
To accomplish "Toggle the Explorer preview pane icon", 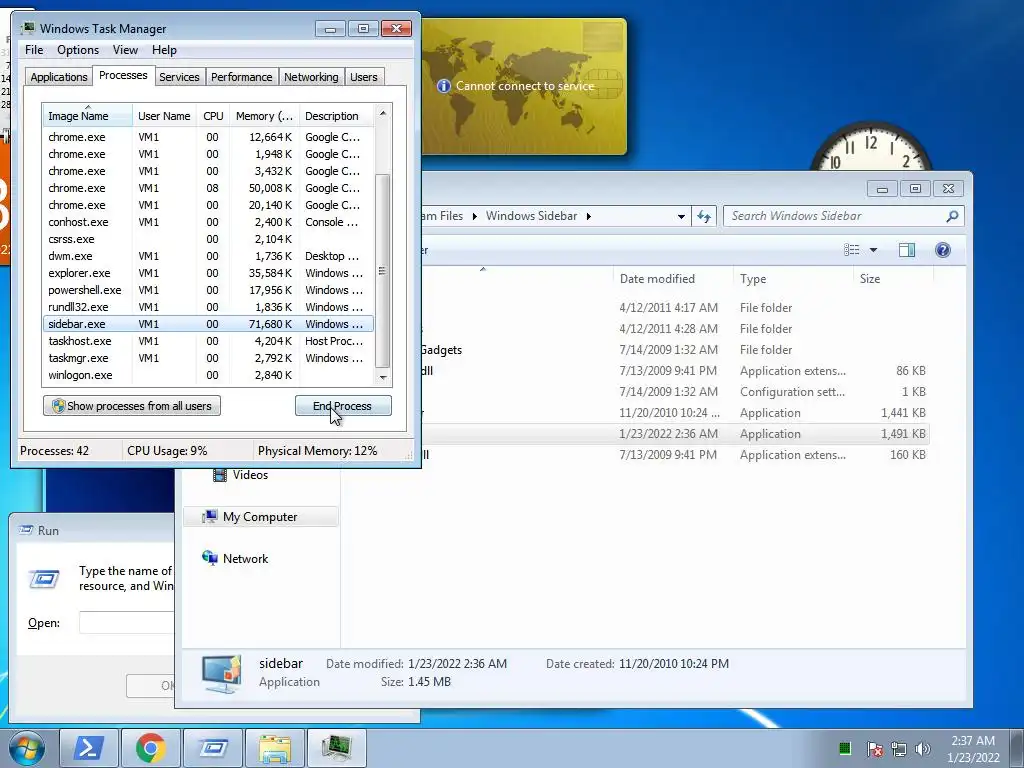I will [906, 250].
